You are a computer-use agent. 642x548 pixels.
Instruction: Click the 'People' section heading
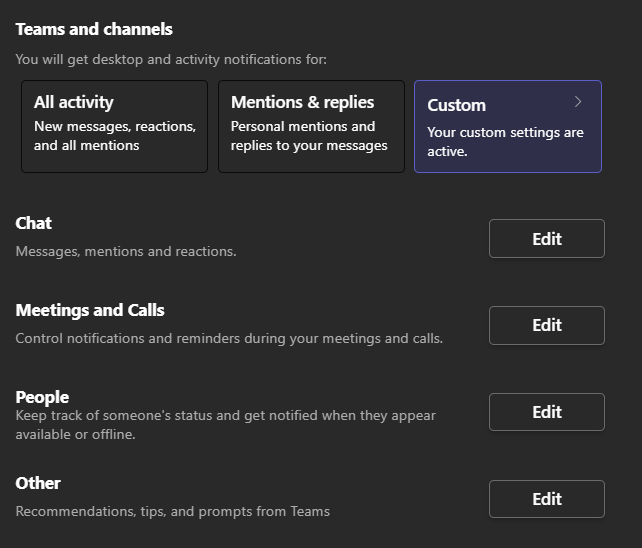click(42, 397)
